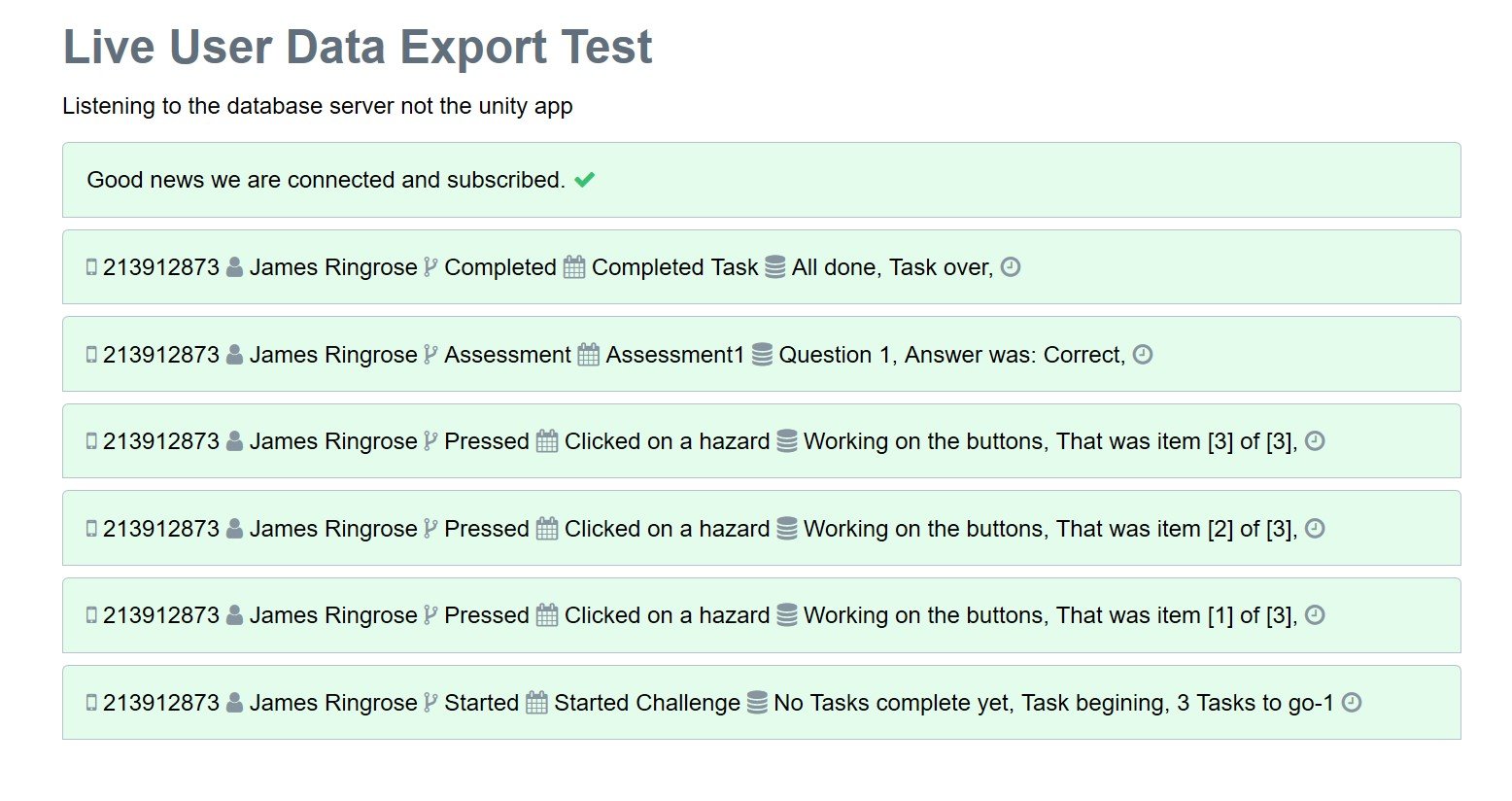Click the 'Answer was: Correct' text

point(1014,355)
